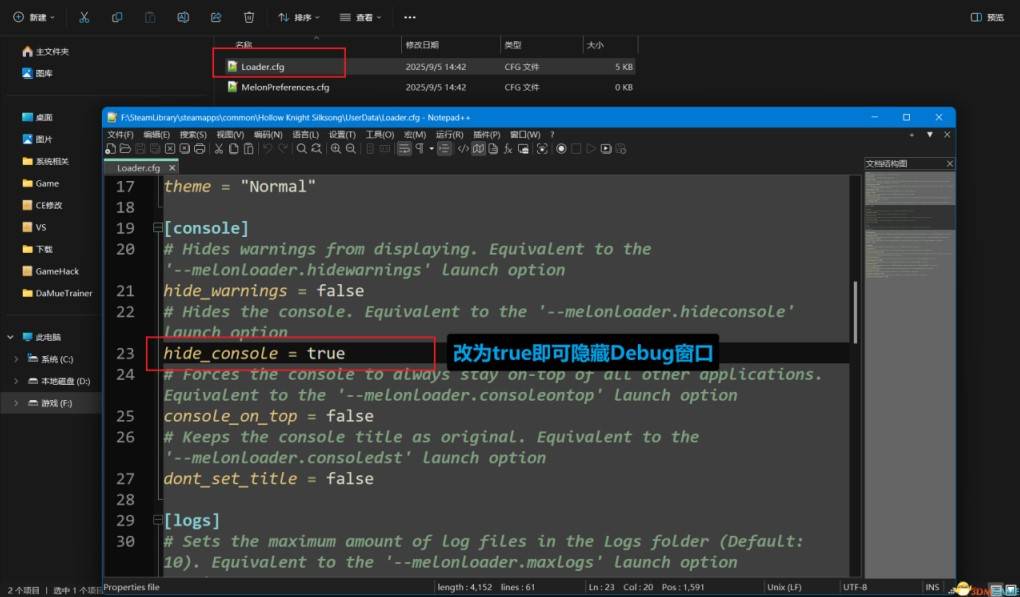The image size is (1020, 597).
Task: Expand the 游戏 (F:) drive node
Action: click(16, 403)
